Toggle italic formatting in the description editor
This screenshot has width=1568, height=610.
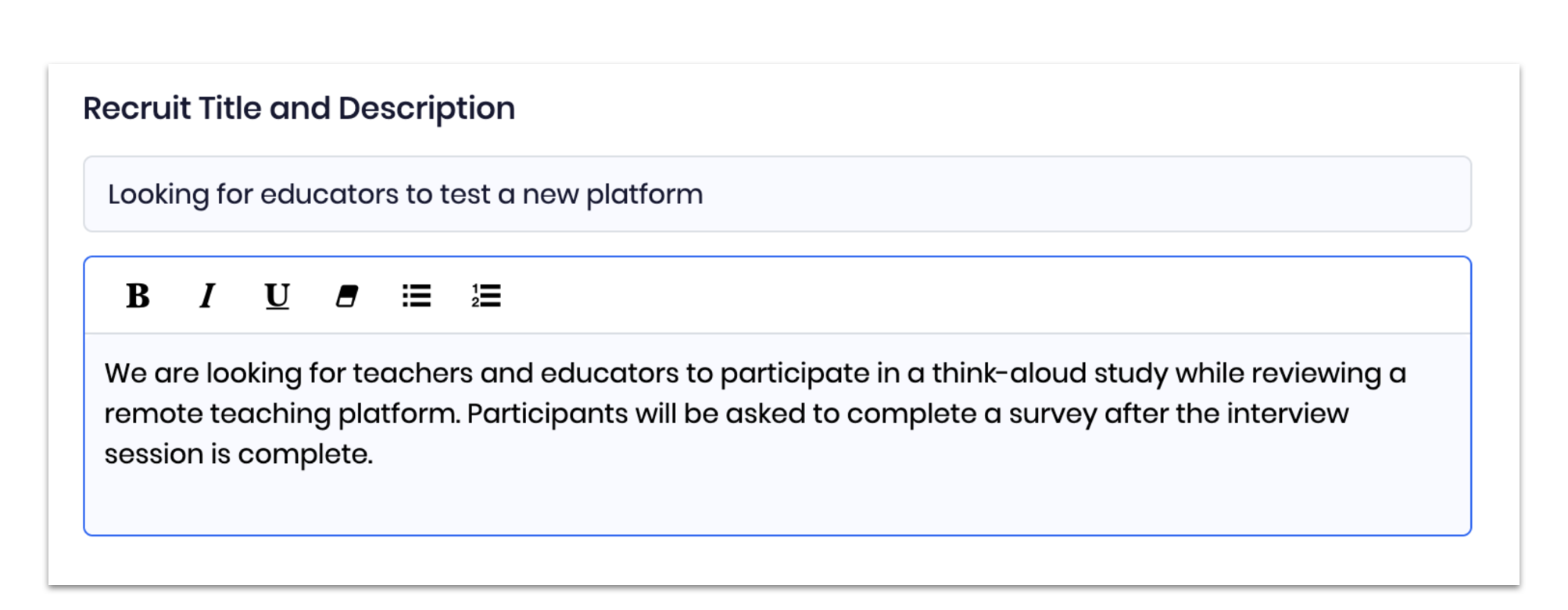[207, 296]
